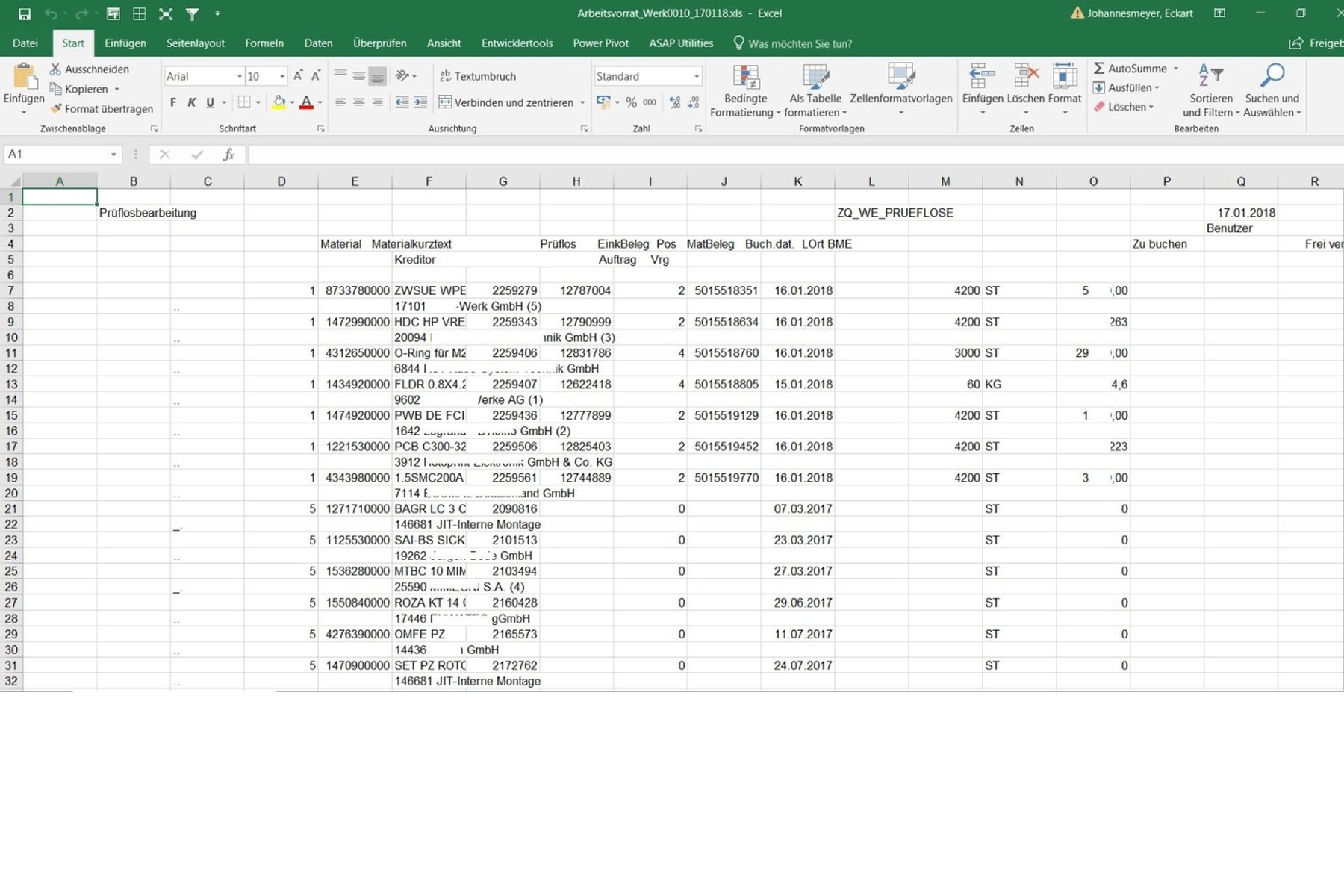The width and height of the screenshot is (1344, 896).
Task: Align text to top of cell
Action: click(340, 75)
